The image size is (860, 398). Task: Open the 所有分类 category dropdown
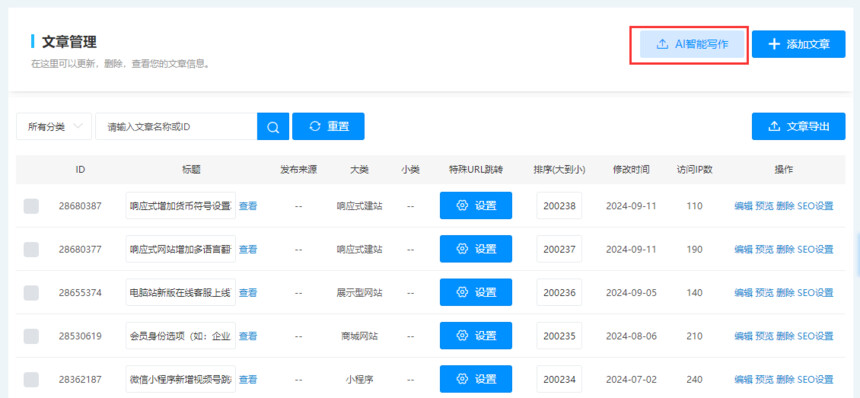[54, 127]
